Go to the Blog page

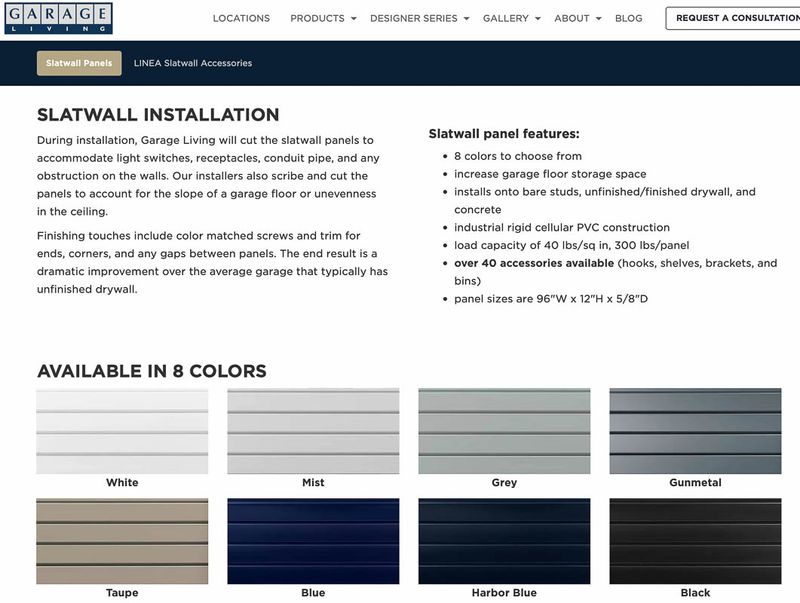pos(629,18)
